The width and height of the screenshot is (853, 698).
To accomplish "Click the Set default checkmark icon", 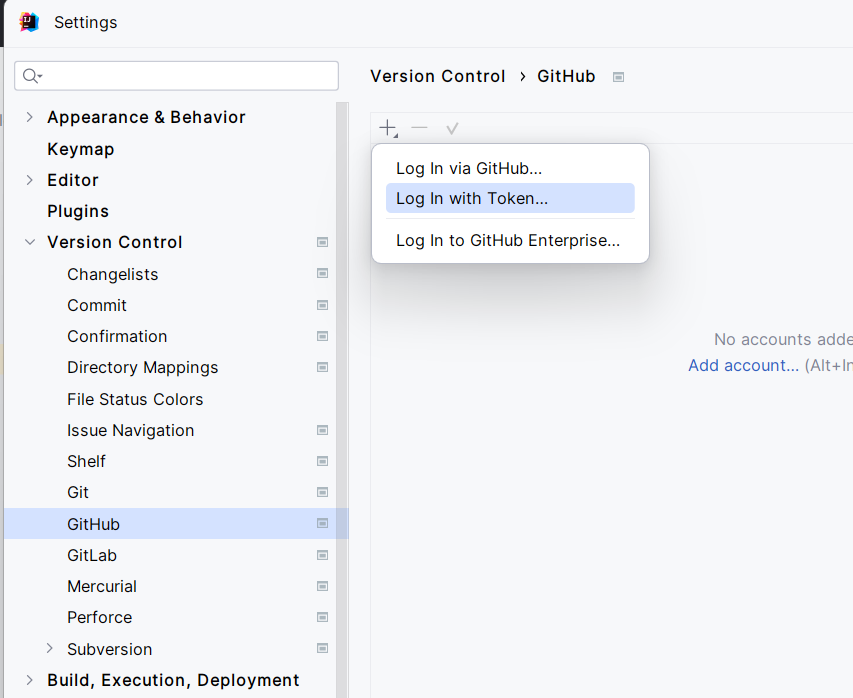I will [x=452, y=129].
